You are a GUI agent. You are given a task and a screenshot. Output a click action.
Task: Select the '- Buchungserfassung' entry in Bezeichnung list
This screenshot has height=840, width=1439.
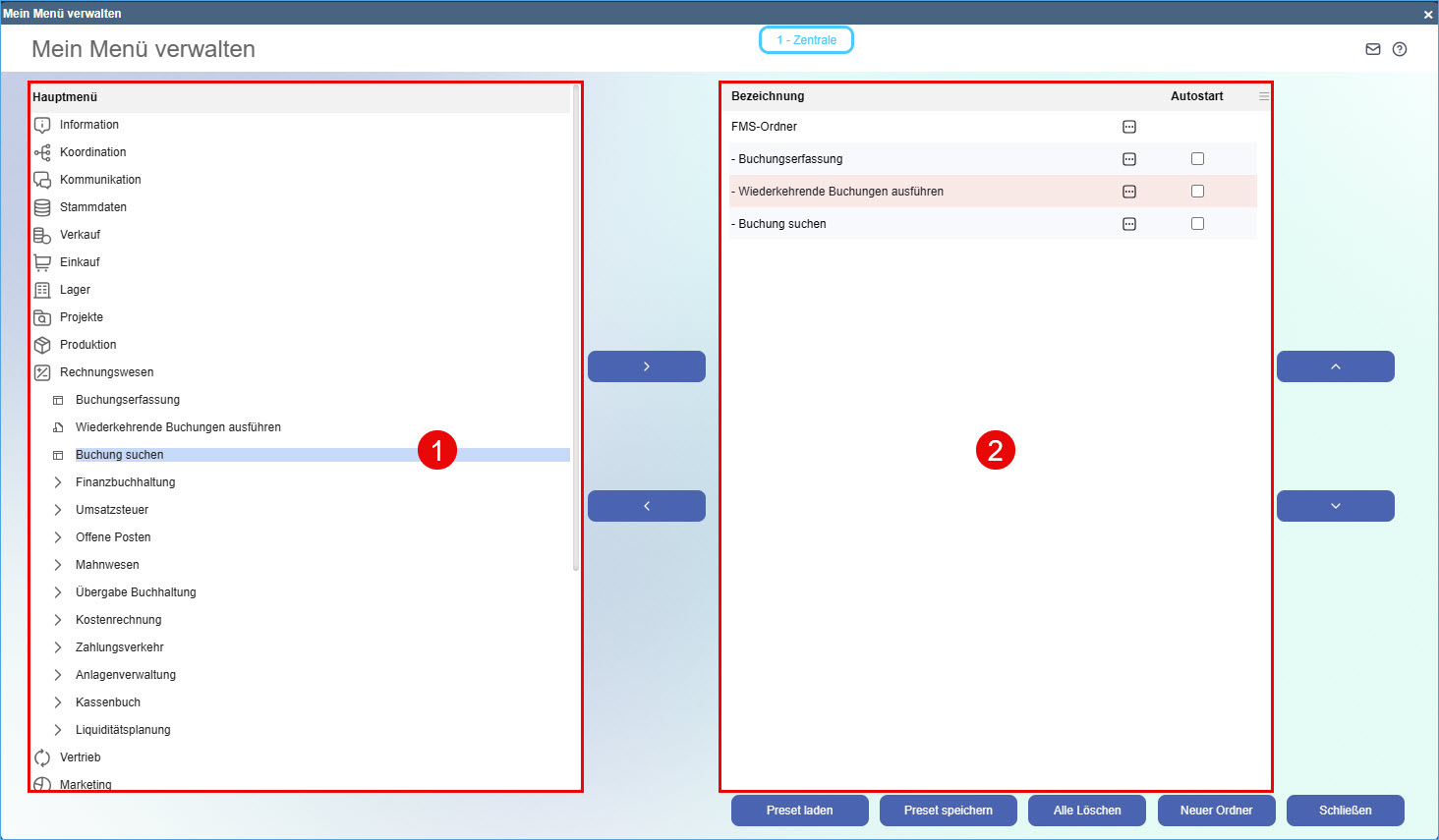(787, 159)
